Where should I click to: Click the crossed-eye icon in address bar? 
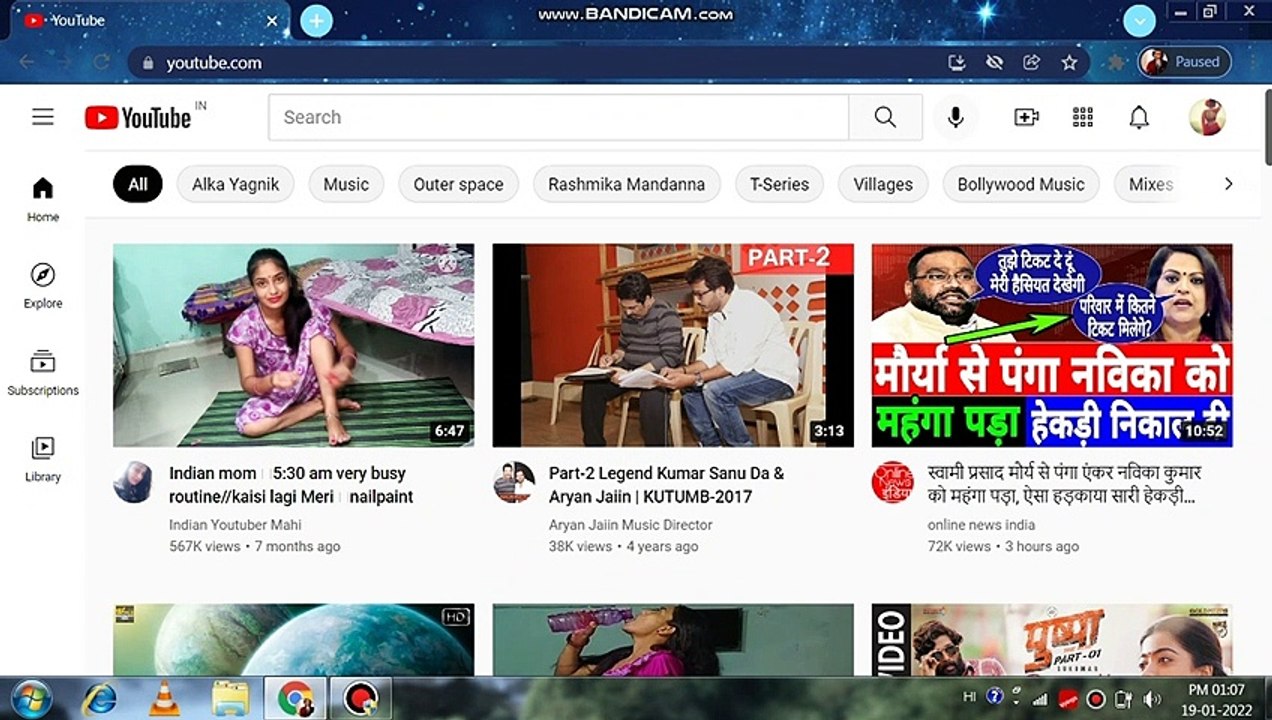(994, 62)
